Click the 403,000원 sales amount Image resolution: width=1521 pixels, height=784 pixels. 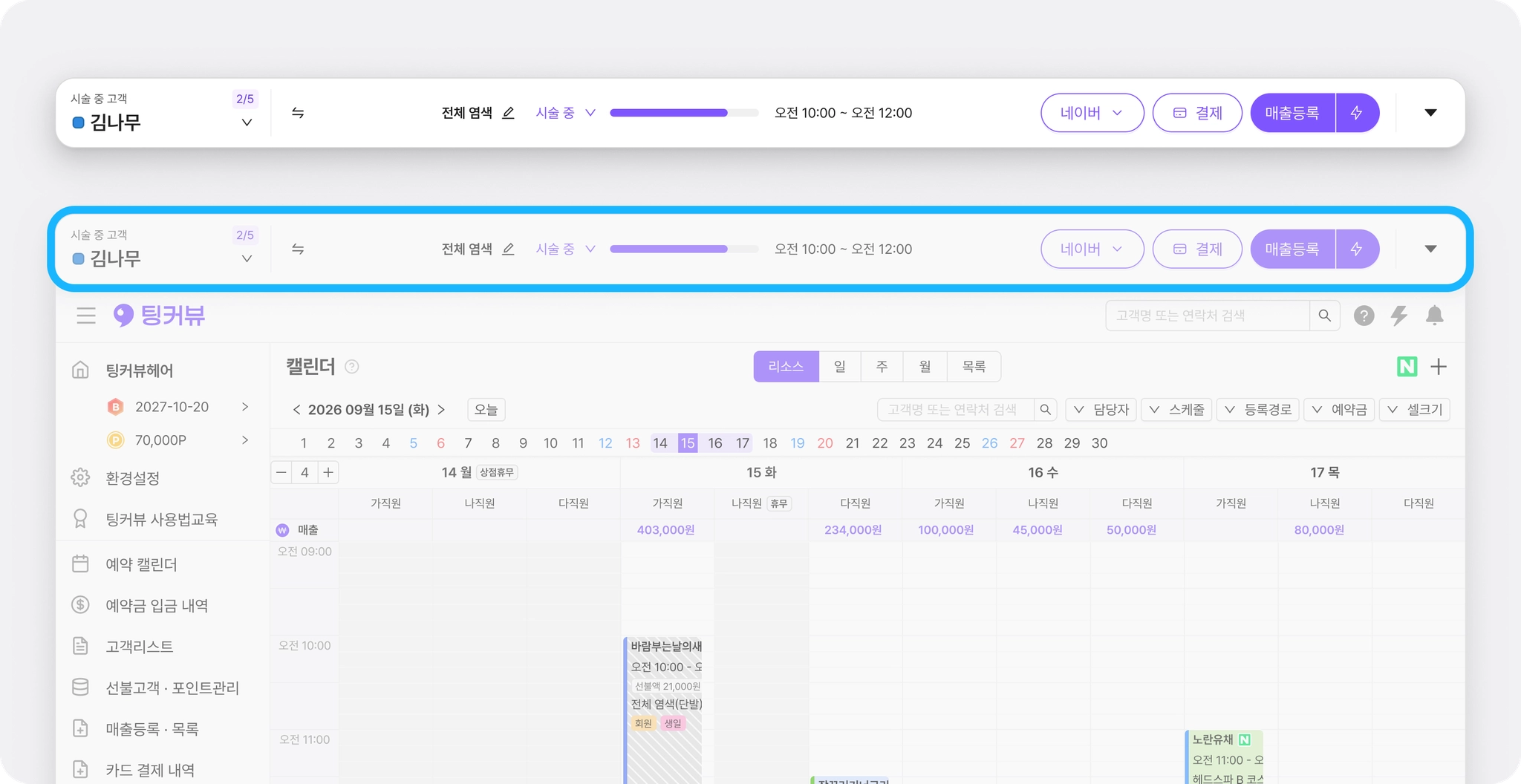665,530
